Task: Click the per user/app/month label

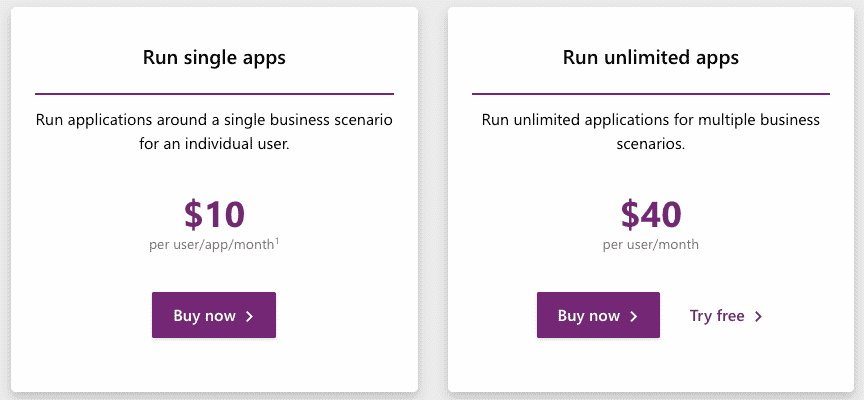Action: [x=212, y=245]
